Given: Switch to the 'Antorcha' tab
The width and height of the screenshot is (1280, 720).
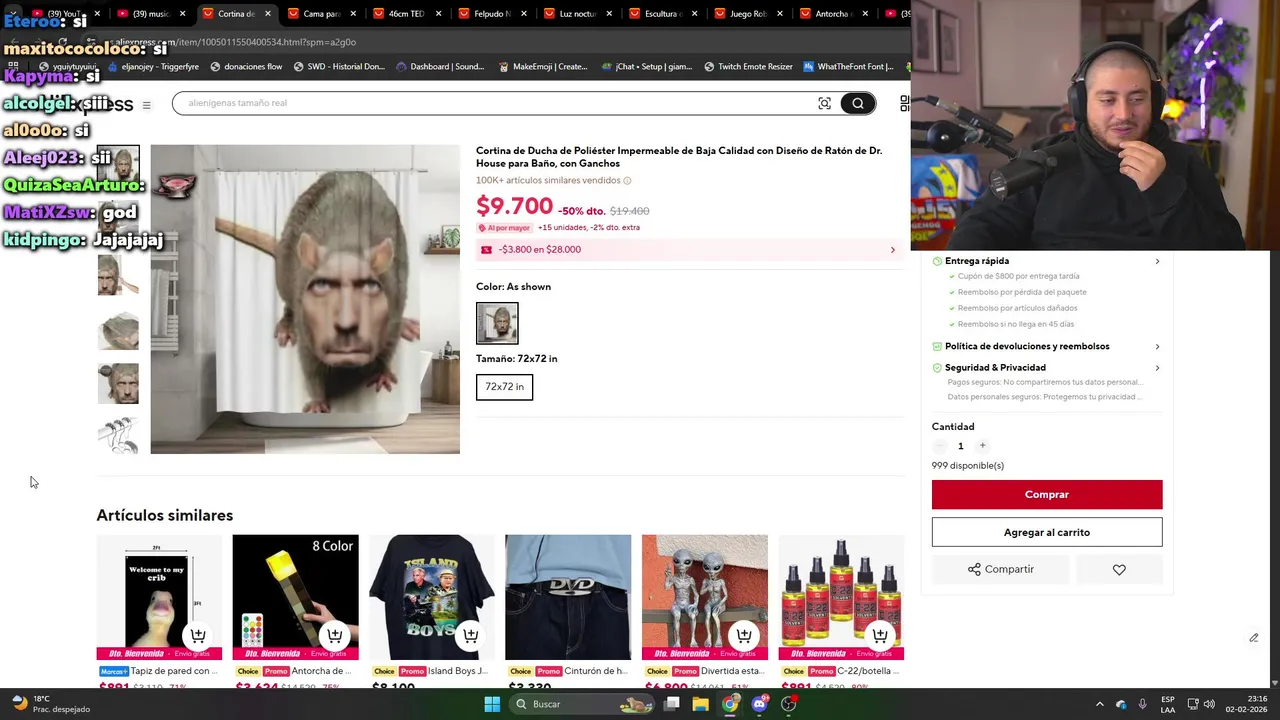Looking at the screenshot, I should [x=833, y=14].
